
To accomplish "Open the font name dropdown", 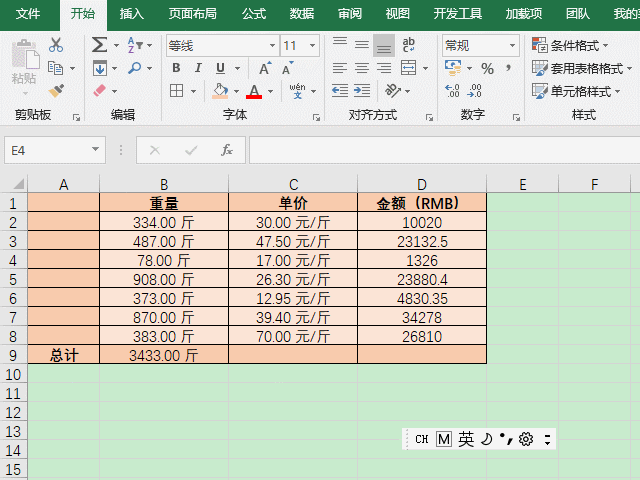I will pyautogui.click(x=272, y=45).
